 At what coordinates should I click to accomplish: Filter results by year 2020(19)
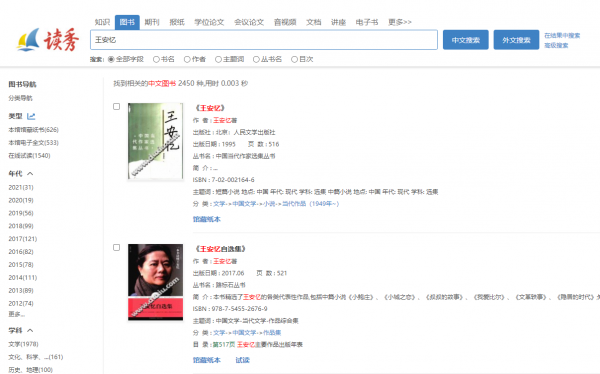[21, 200]
